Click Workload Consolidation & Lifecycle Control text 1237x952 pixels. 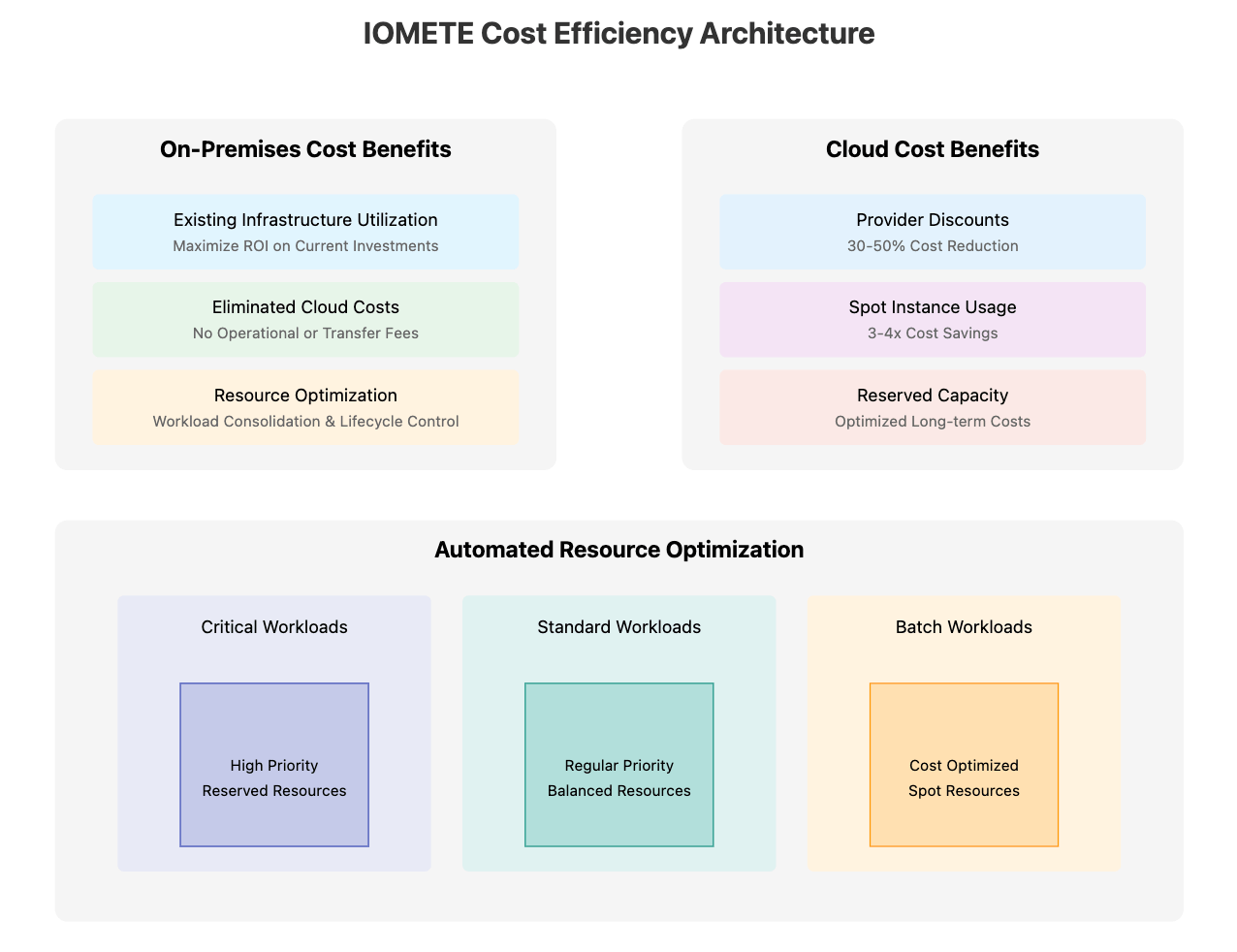tap(305, 422)
